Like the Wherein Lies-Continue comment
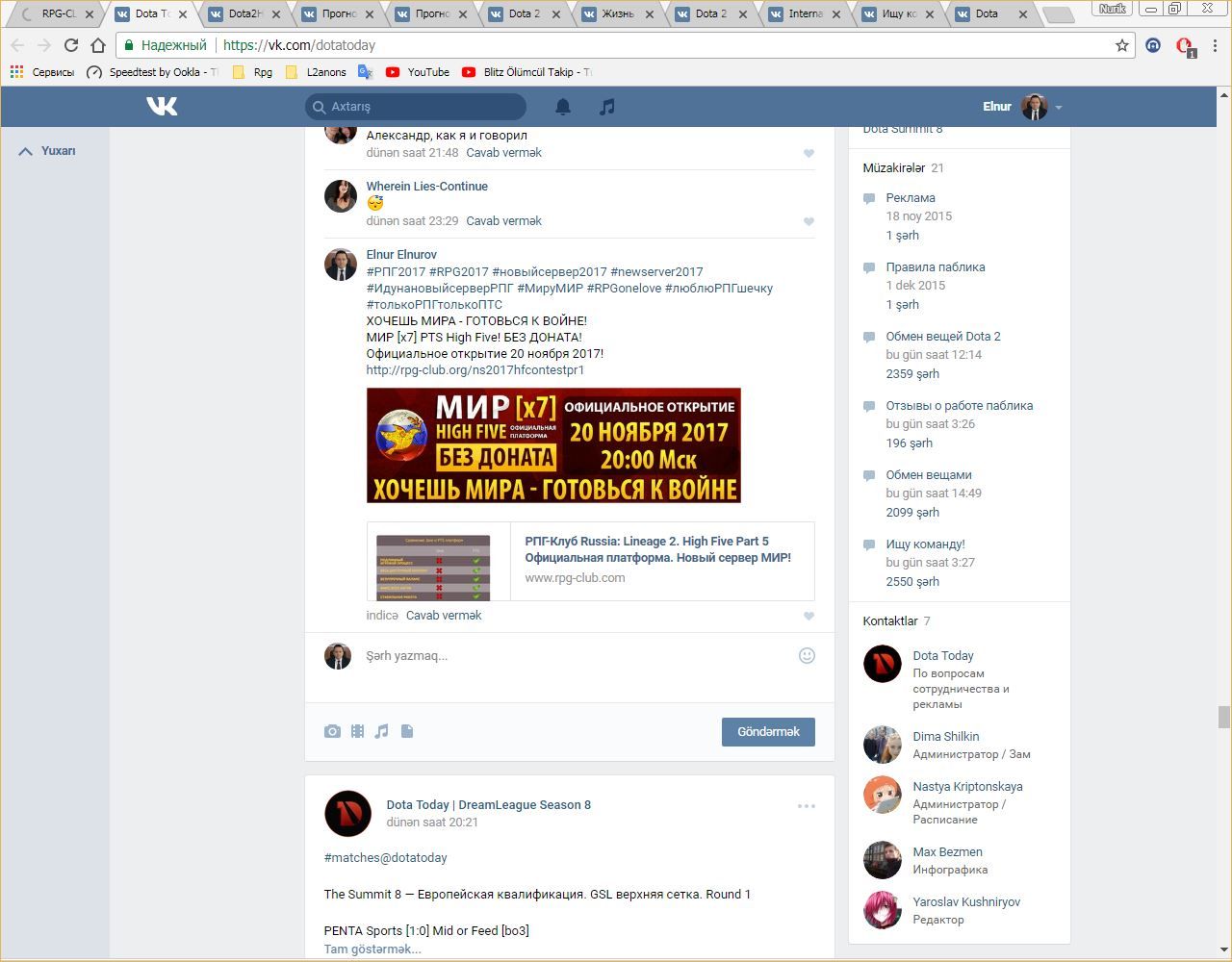The width and height of the screenshot is (1232, 962). 808,222
